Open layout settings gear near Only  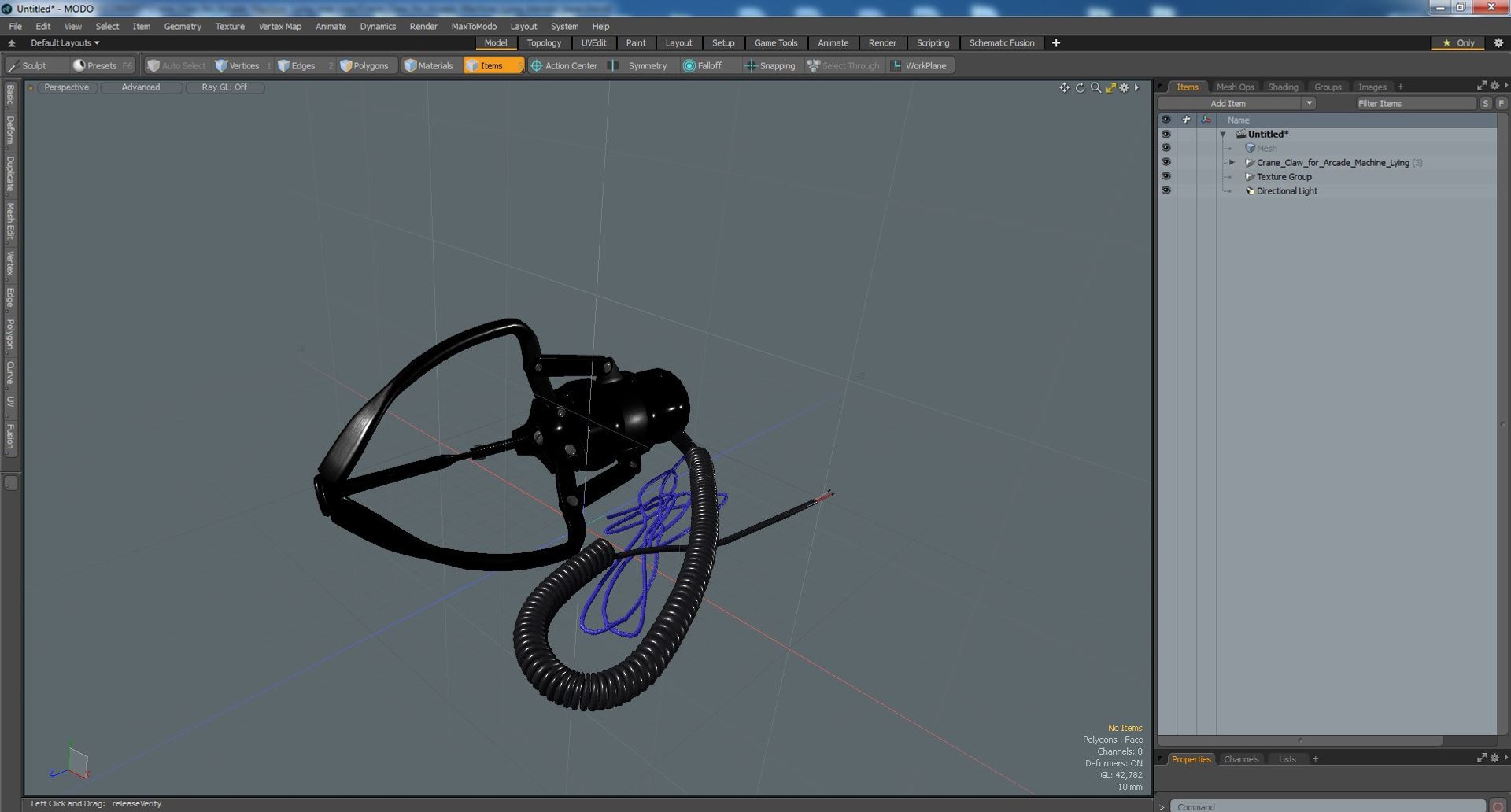[1498, 43]
